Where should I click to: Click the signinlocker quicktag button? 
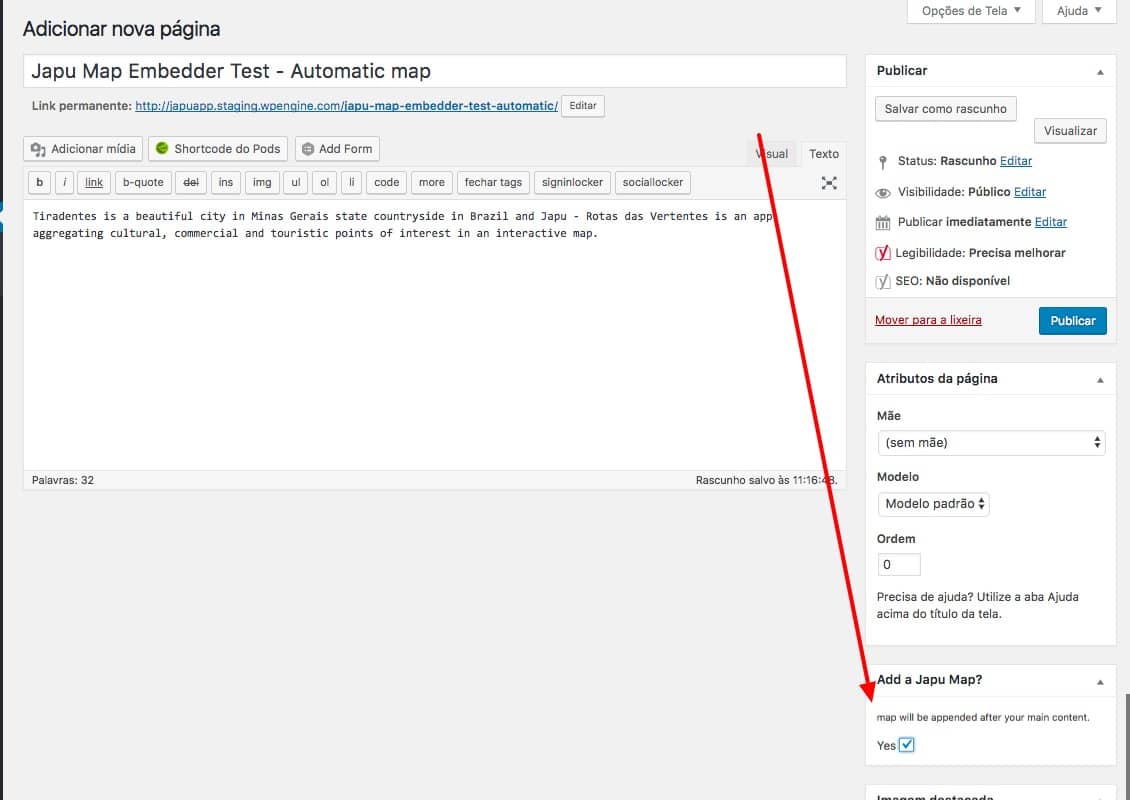(x=572, y=182)
